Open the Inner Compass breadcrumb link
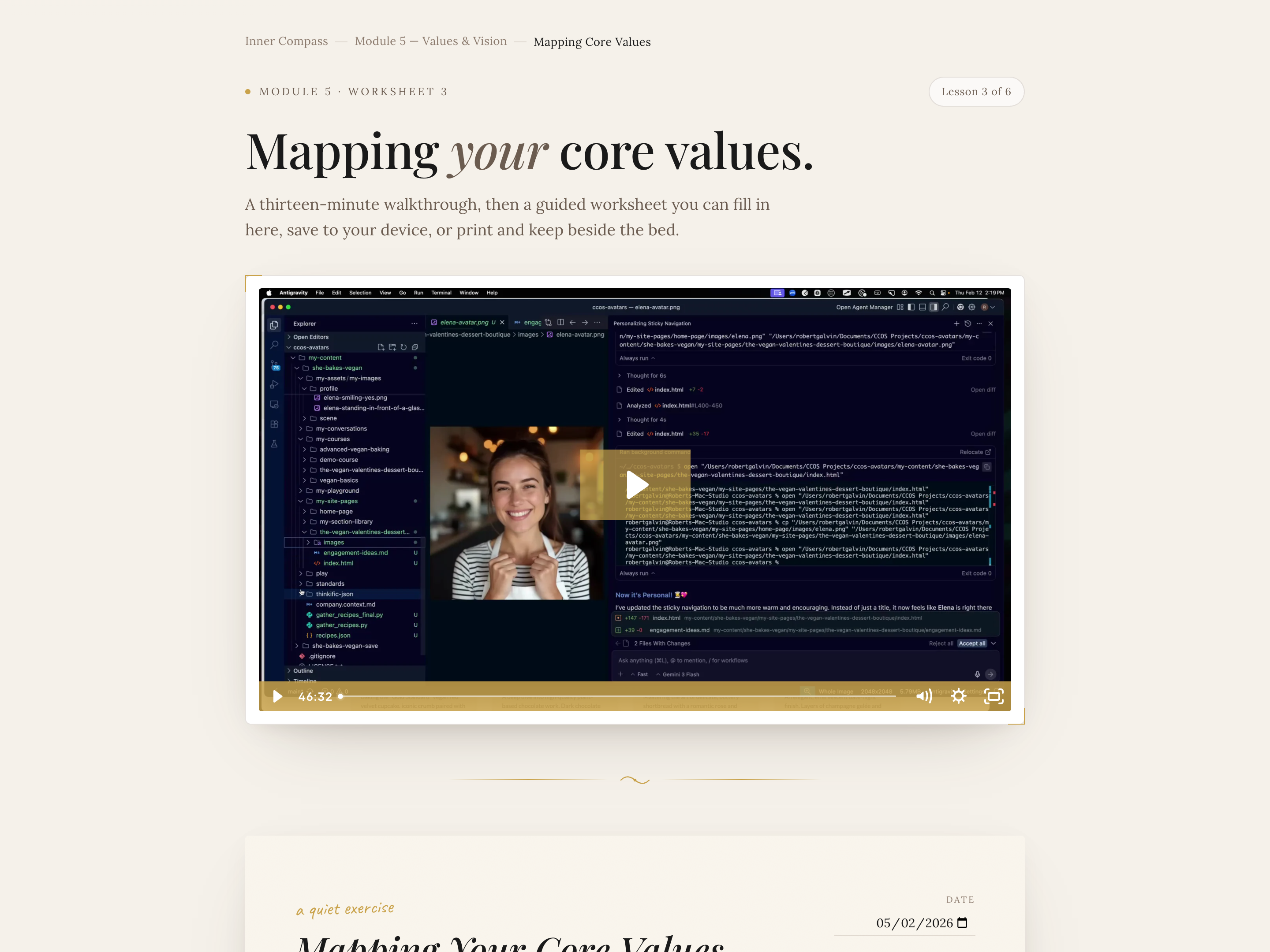Viewport: 1270px width, 952px height. (286, 41)
